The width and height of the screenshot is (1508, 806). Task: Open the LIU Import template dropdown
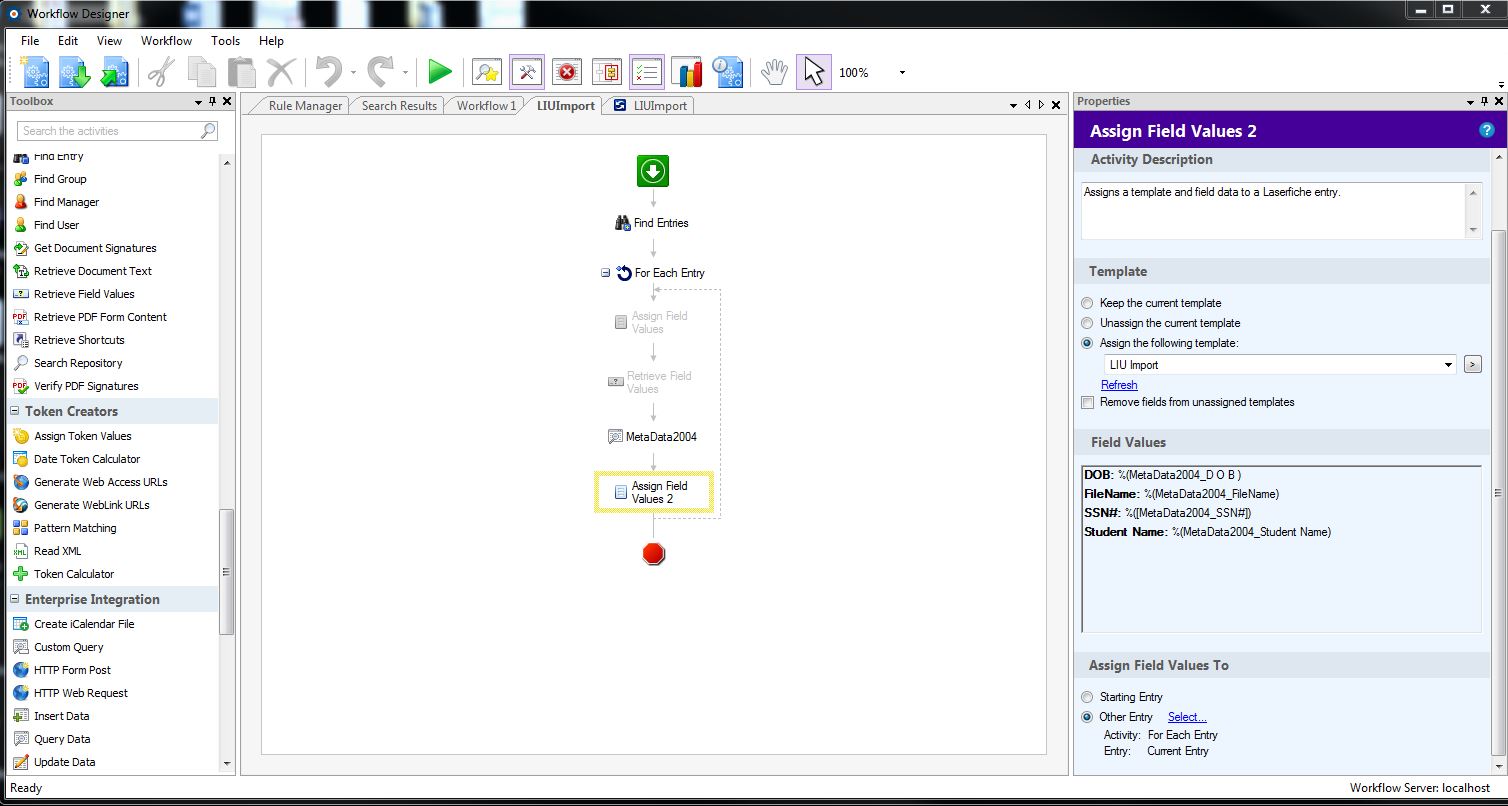click(x=1448, y=365)
